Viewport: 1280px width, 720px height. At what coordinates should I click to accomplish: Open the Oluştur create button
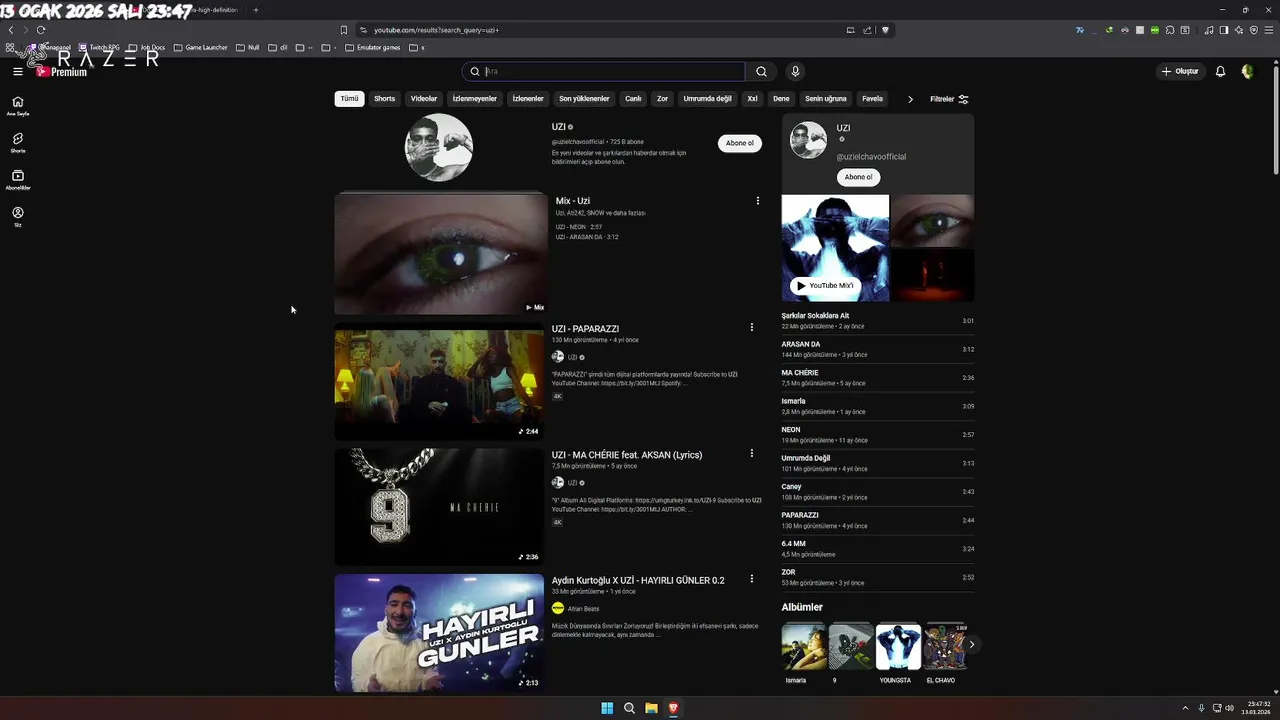click(1180, 71)
